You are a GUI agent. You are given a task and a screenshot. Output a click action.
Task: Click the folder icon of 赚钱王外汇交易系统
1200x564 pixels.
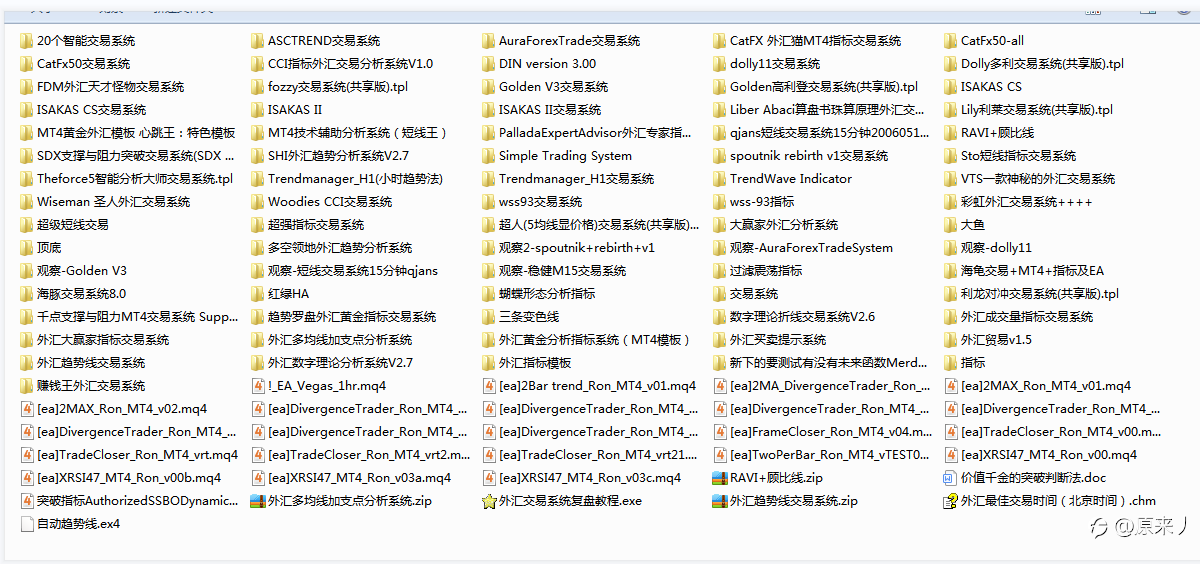pos(27,386)
